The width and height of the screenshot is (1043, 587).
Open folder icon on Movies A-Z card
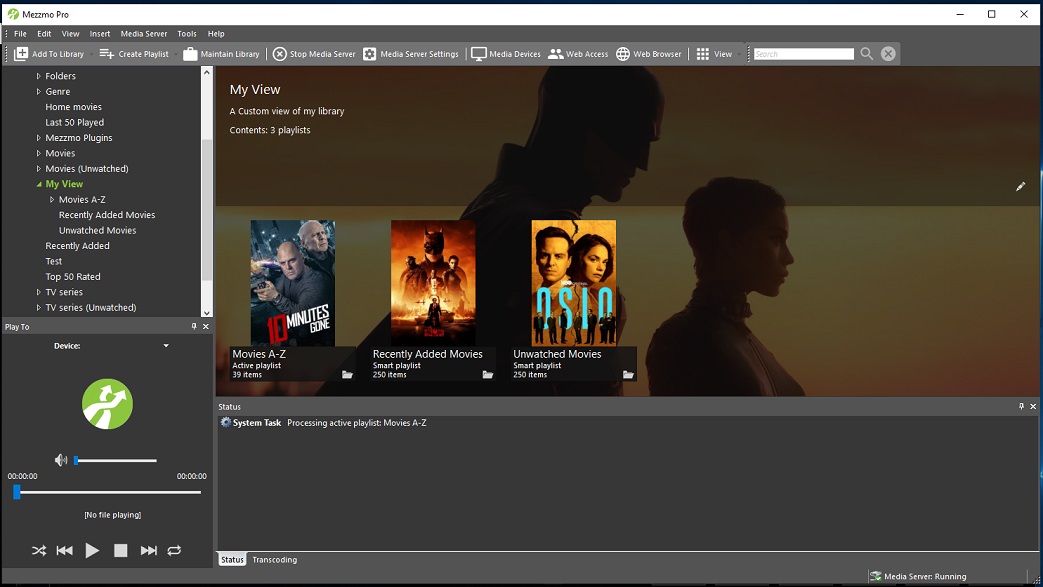pyautogui.click(x=347, y=375)
